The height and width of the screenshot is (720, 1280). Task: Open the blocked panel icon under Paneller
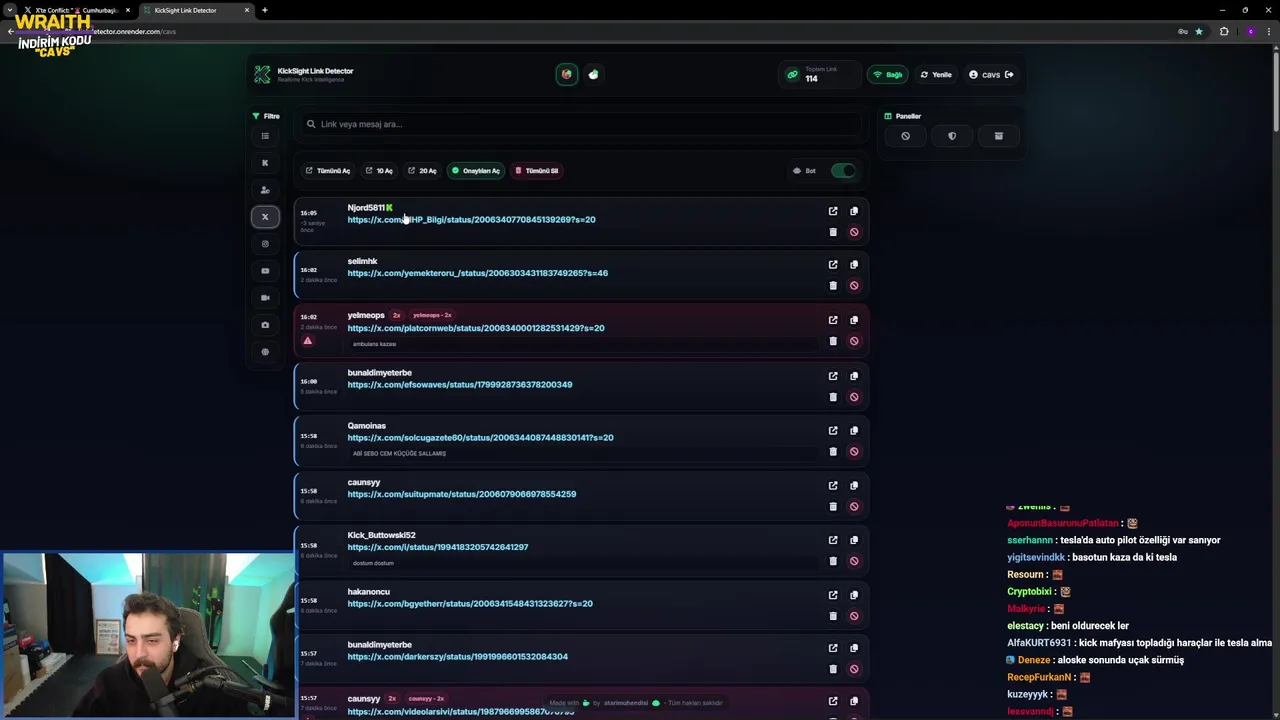click(x=905, y=136)
